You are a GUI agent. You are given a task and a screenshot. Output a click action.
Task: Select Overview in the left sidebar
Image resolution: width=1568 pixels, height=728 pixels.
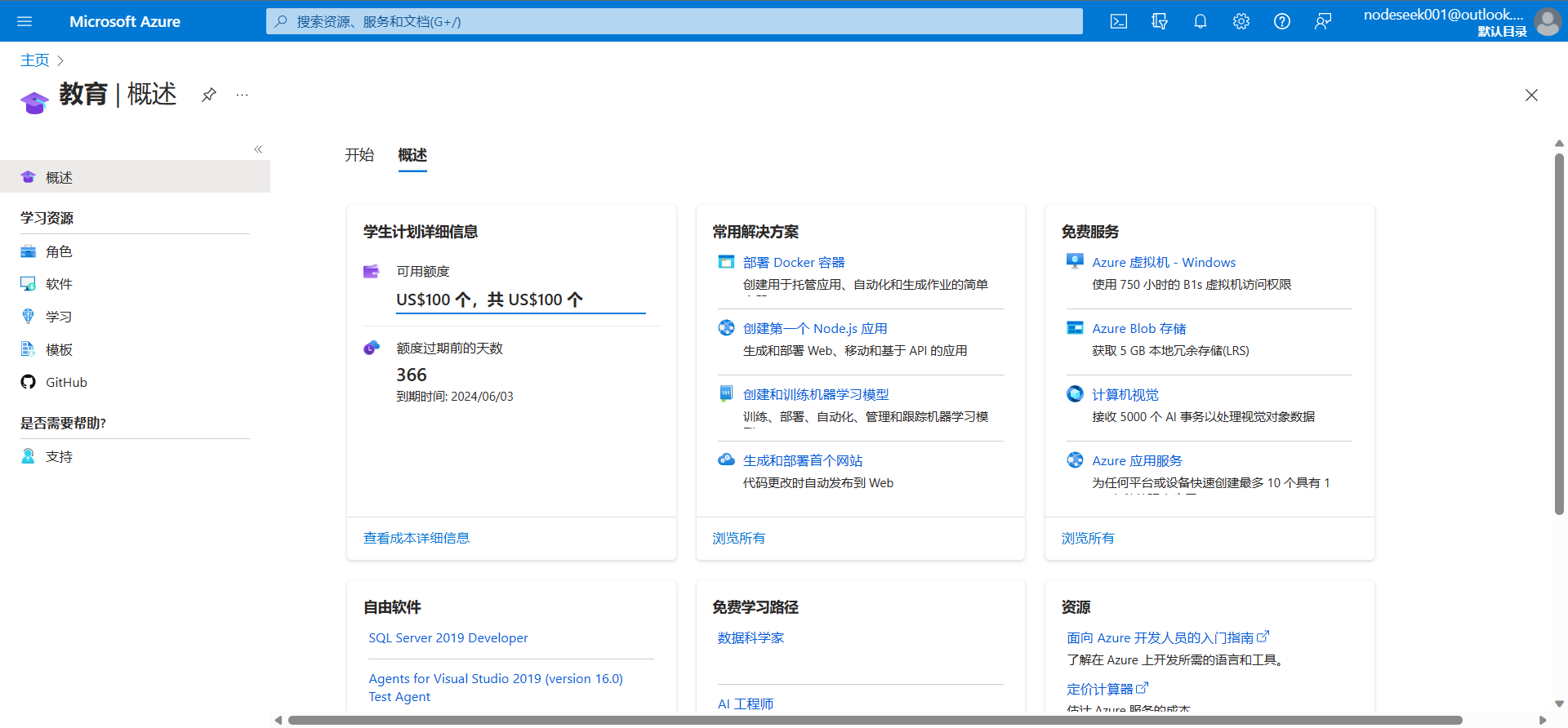pos(135,177)
